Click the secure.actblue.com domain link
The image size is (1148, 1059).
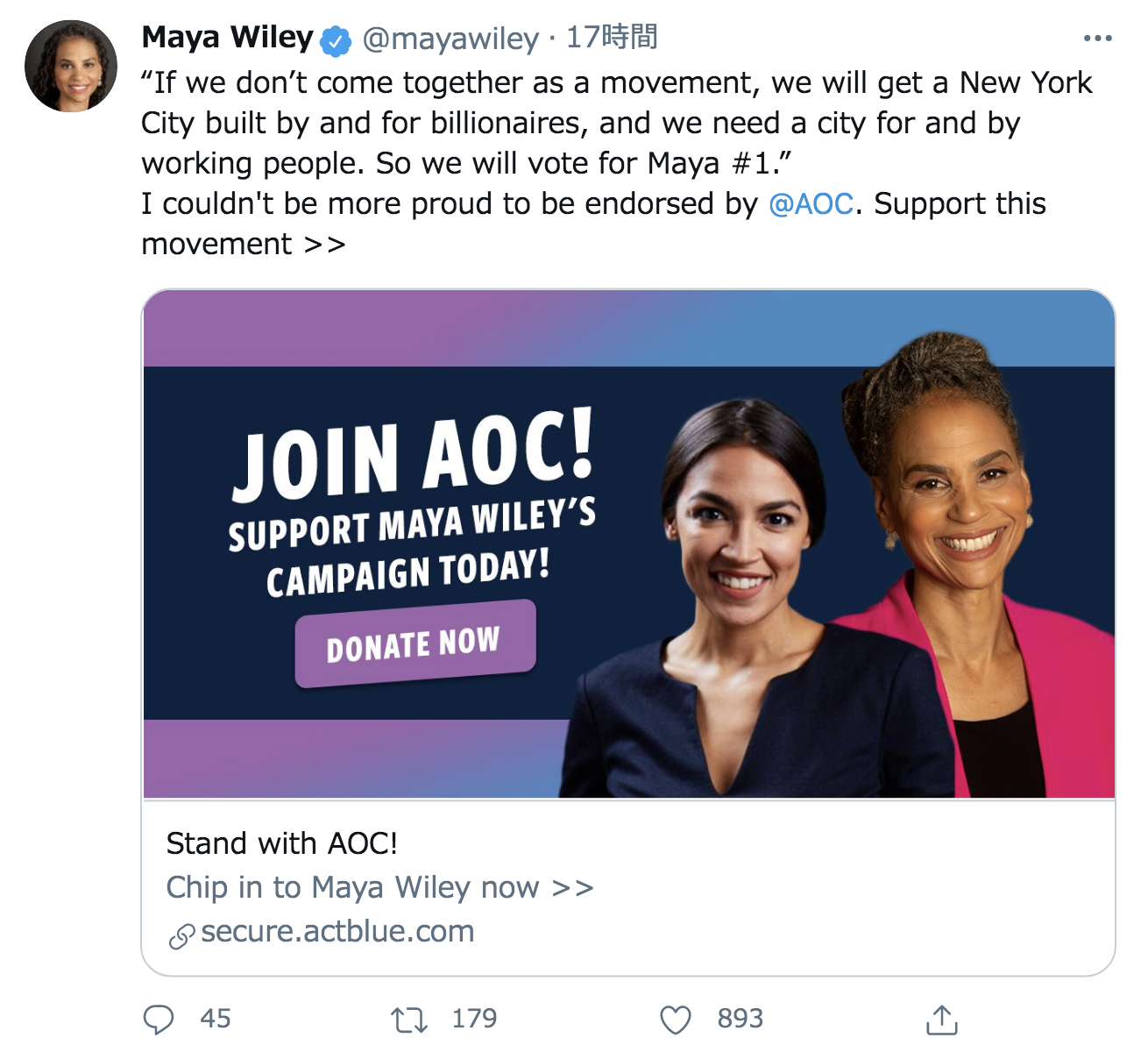(x=337, y=932)
